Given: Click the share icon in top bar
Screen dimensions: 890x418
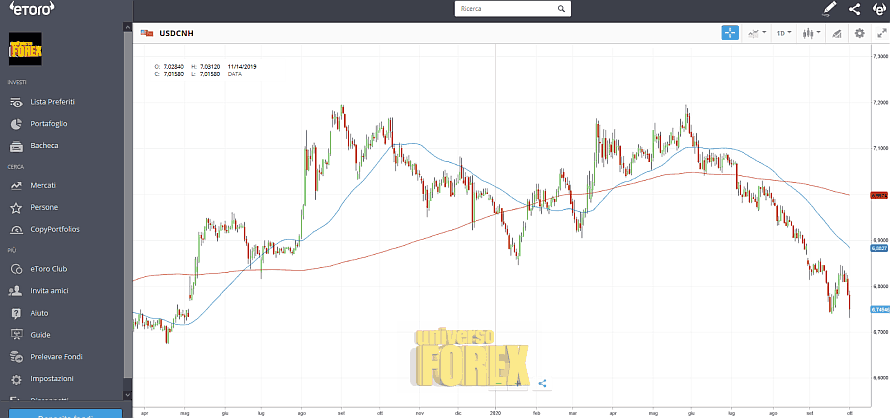Looking at the screenshot, I should (x=854, y=9).
